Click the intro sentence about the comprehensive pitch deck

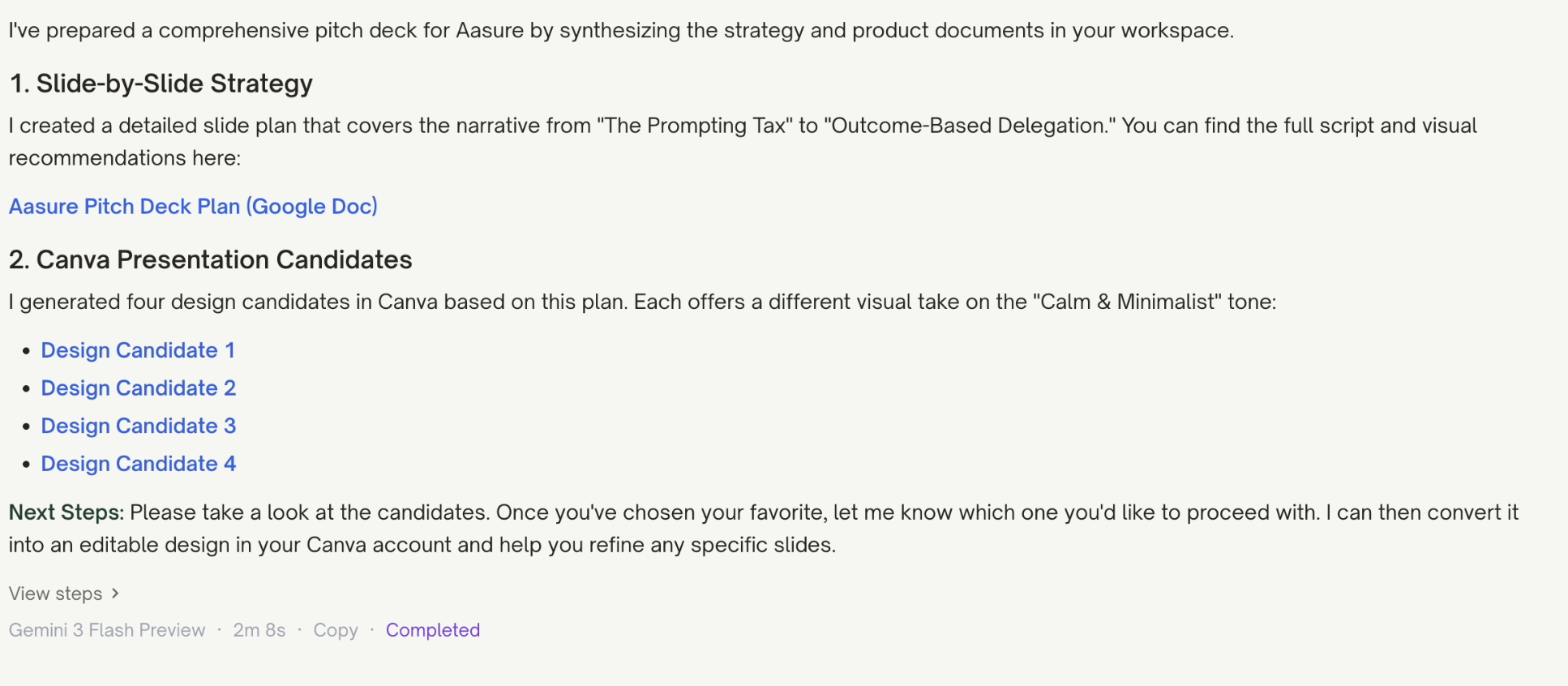[x=621, y=31]
